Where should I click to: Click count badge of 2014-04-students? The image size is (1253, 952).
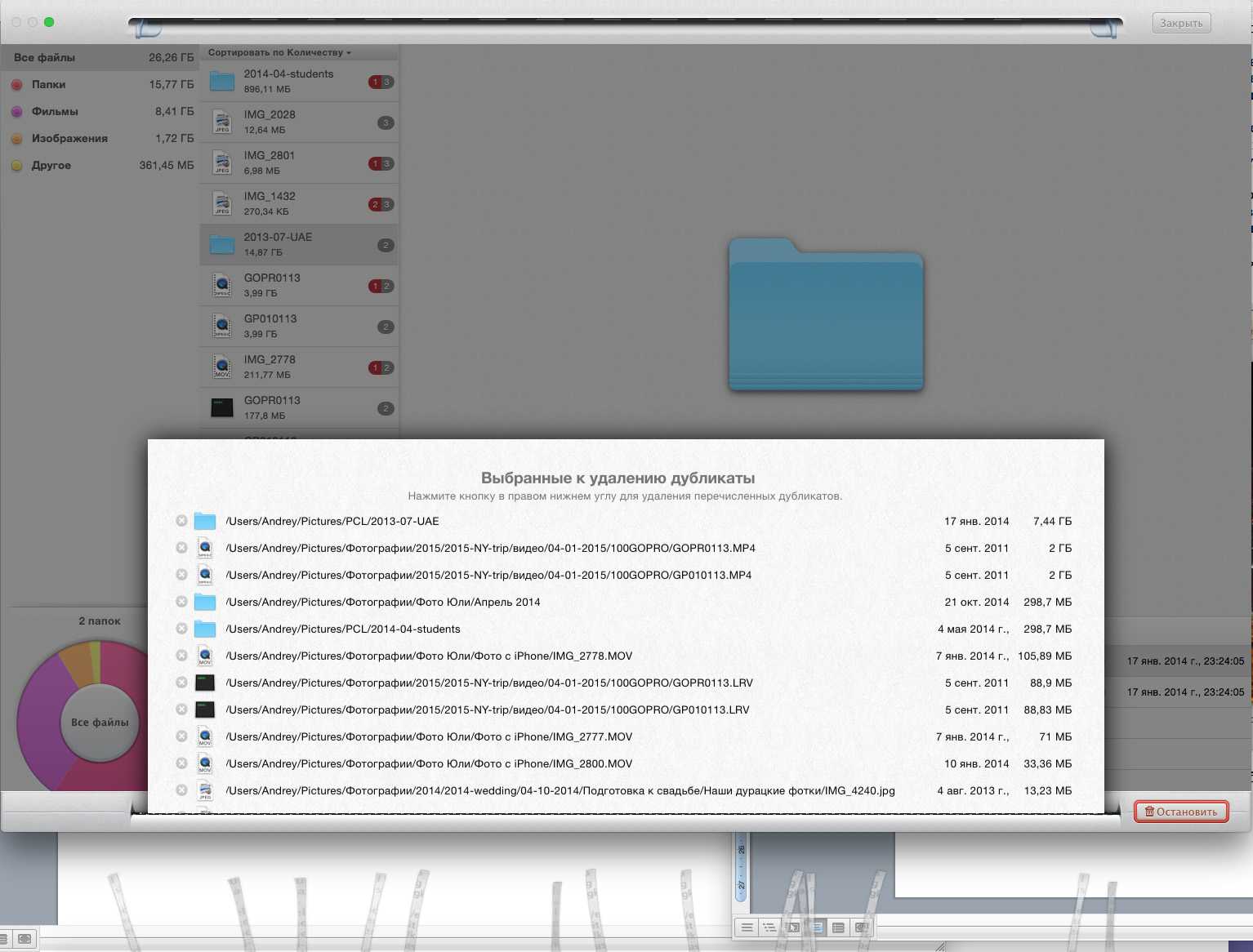point(381,82)
